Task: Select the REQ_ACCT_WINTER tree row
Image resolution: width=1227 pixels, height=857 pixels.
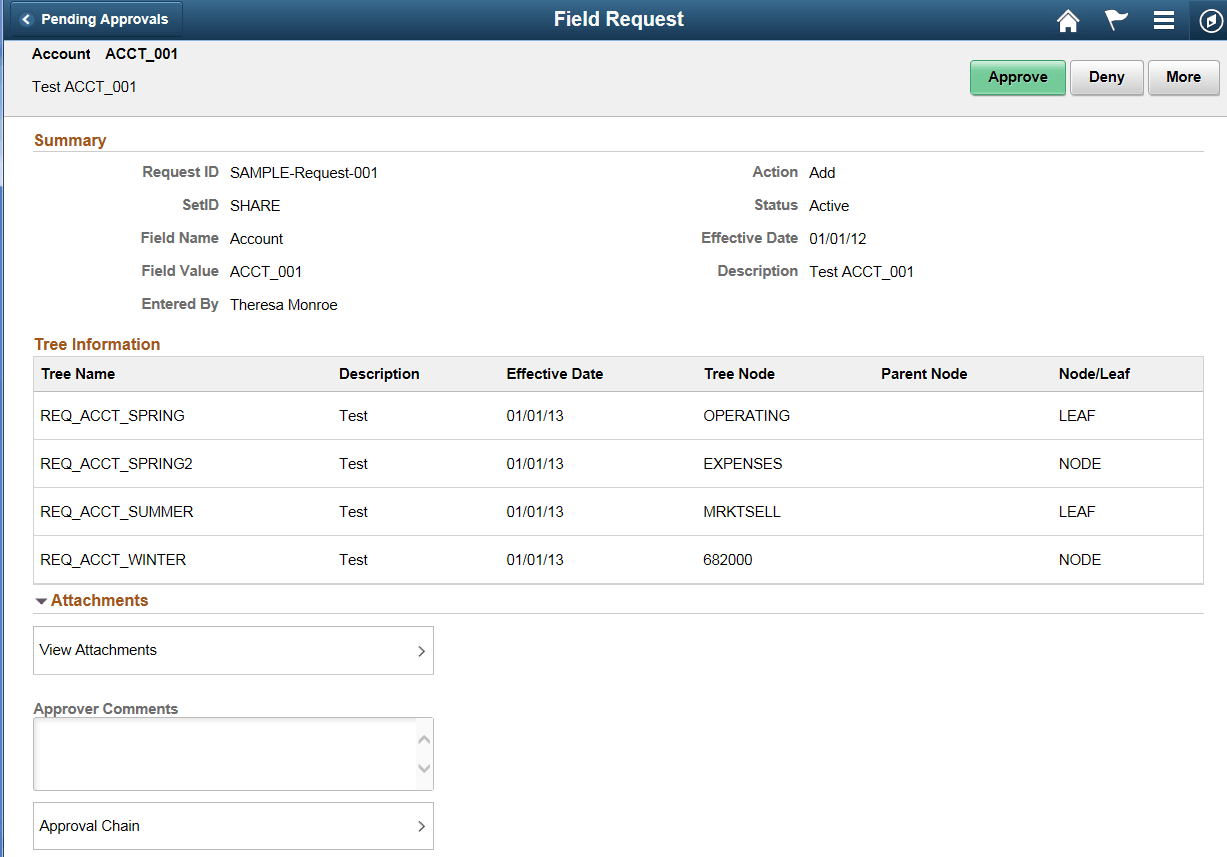Action: tap(618, 560)
